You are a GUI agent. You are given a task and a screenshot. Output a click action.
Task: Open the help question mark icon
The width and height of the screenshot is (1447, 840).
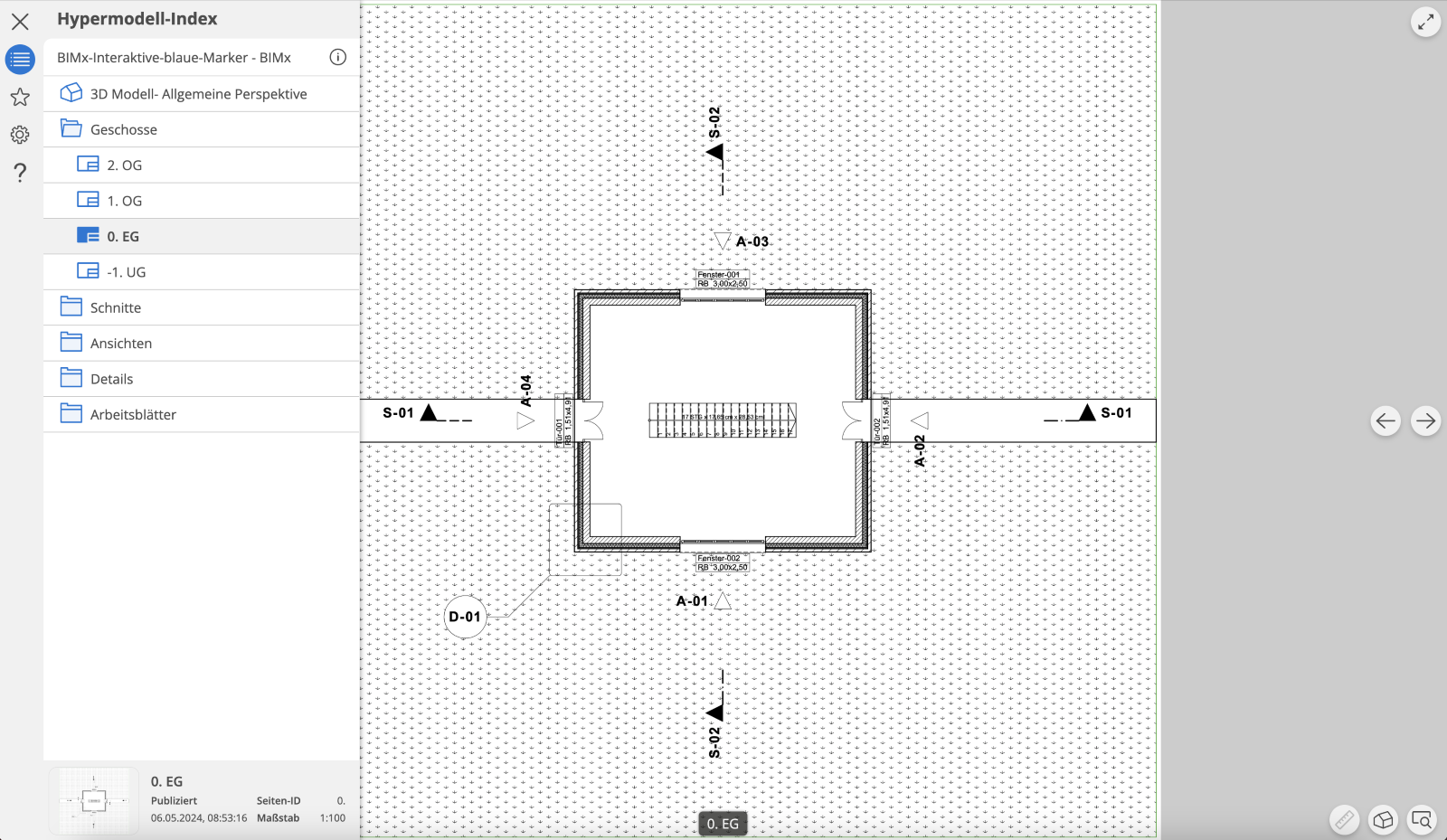[20, 173]
